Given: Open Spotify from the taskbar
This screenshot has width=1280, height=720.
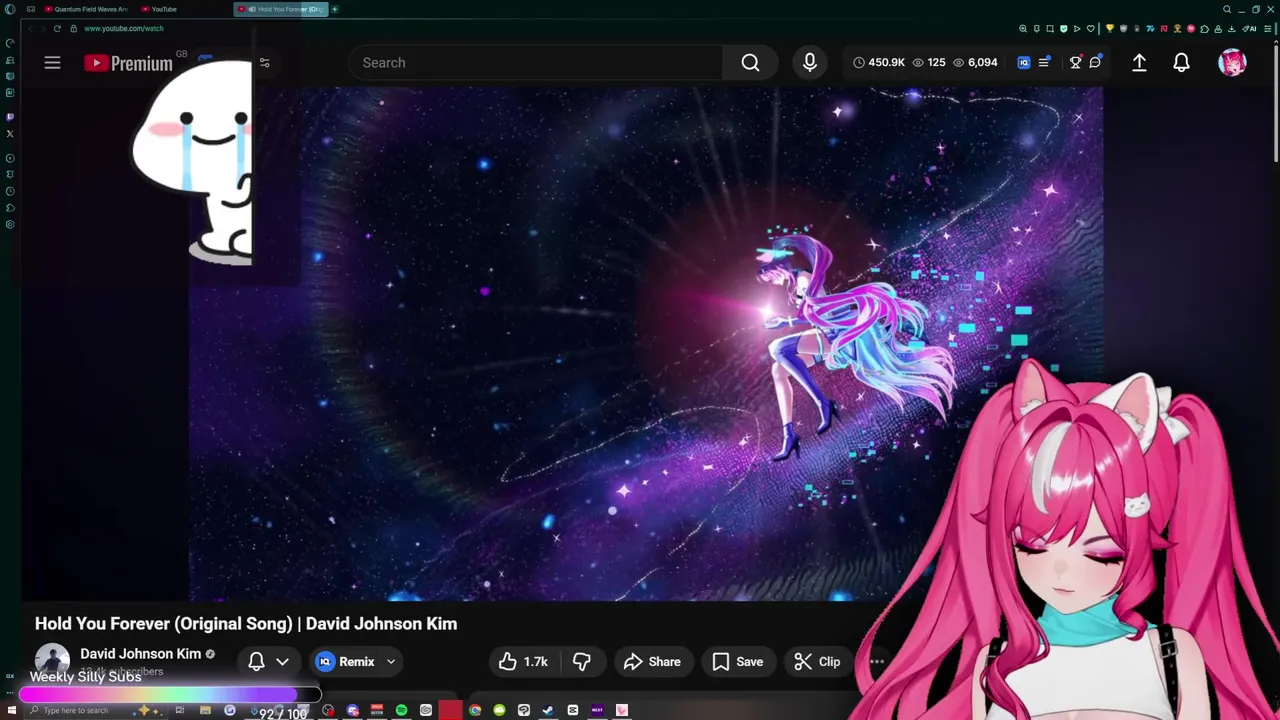Looking at the screenshot, I should [x=401, y=710].
